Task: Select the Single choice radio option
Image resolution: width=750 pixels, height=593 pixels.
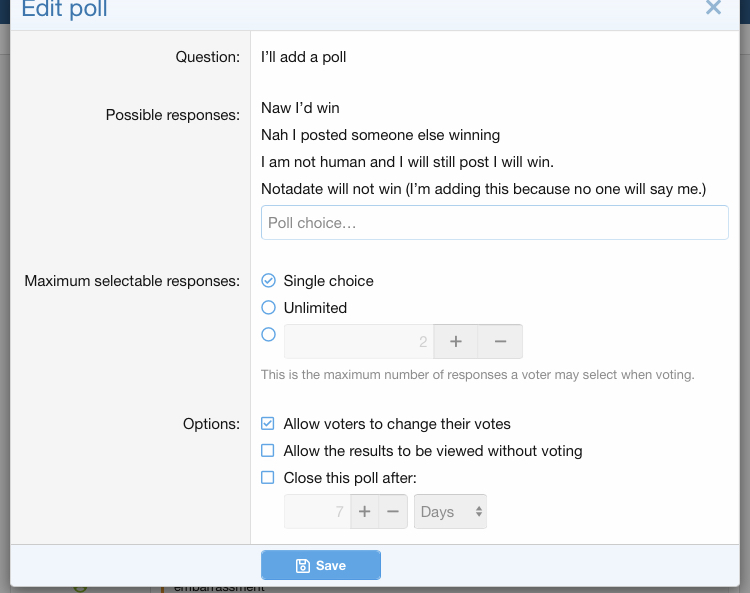Action: (x=268, y=281)
